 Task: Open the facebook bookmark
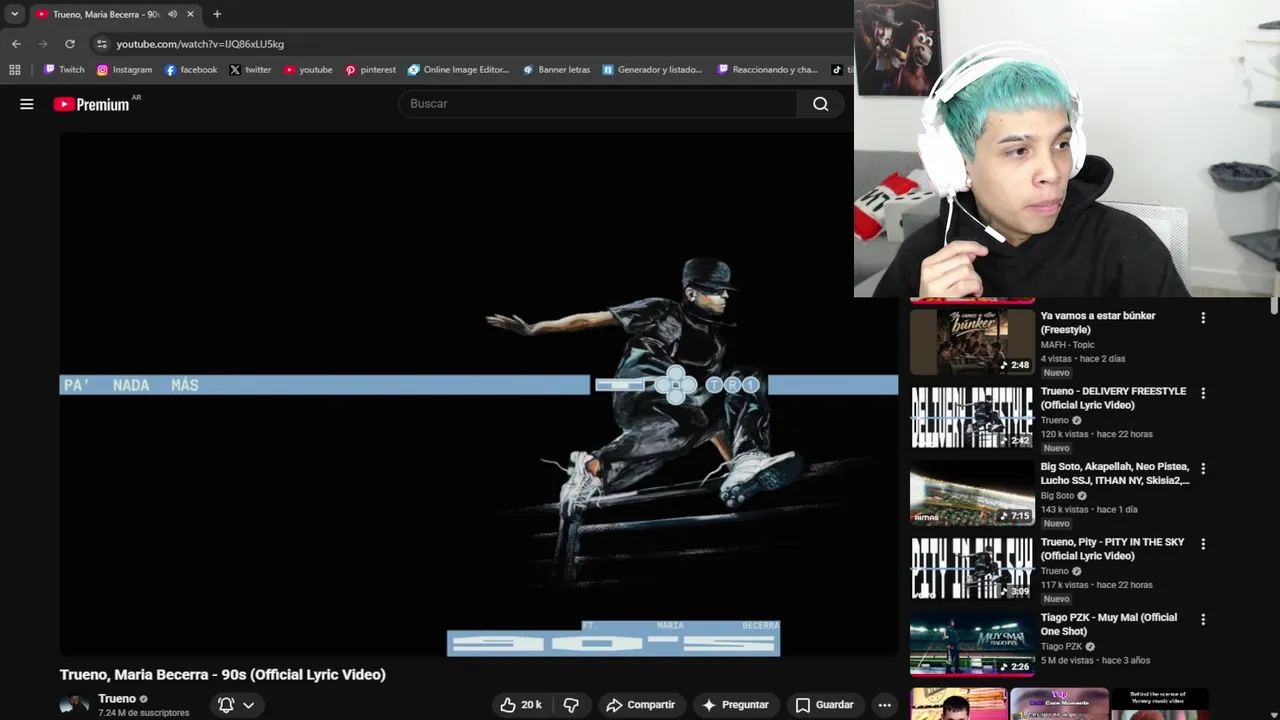coord(190,70)
